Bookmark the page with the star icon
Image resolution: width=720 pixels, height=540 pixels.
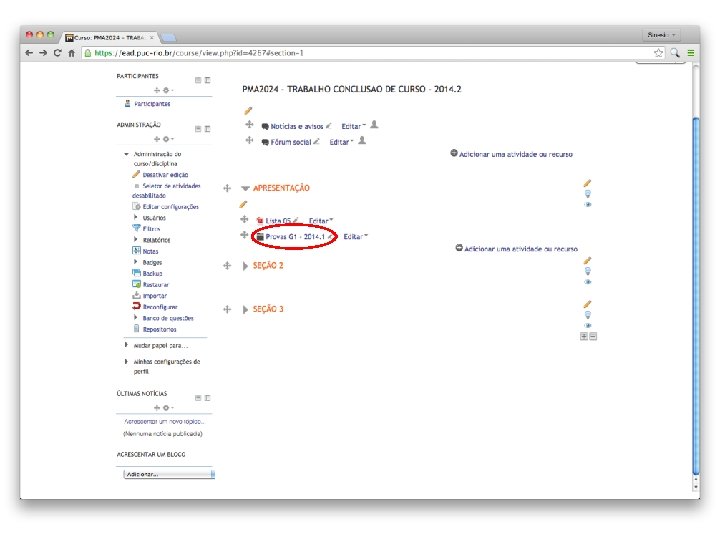[x=658, y=53]
